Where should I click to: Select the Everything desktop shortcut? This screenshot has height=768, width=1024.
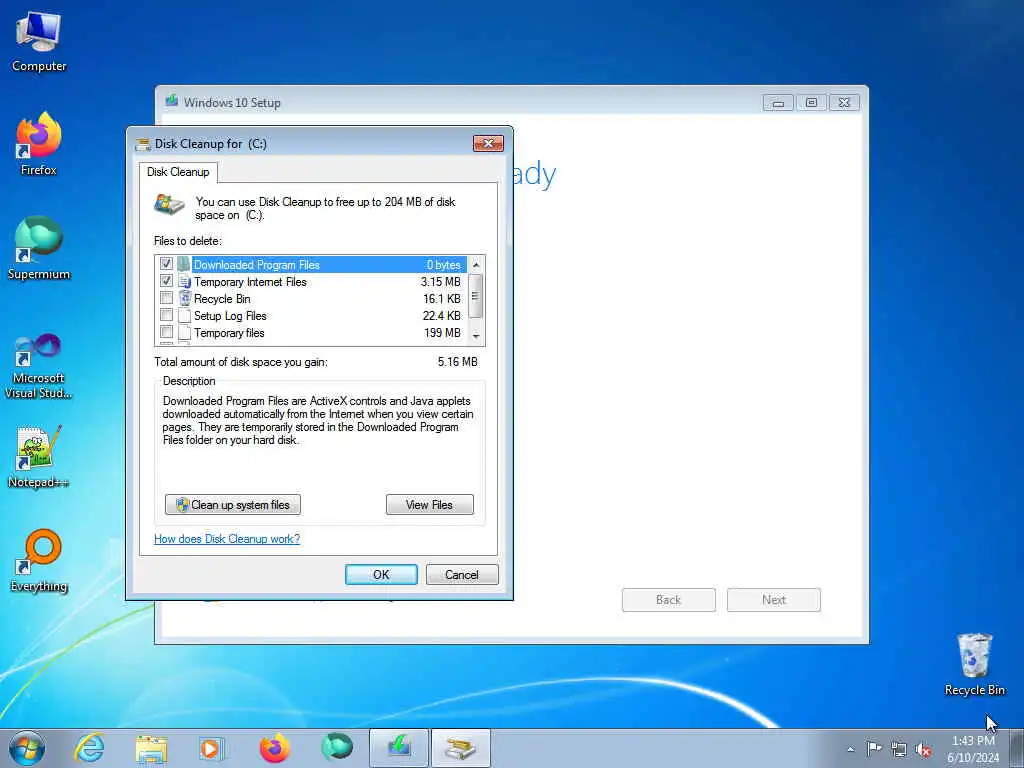[x=39, y=560]
